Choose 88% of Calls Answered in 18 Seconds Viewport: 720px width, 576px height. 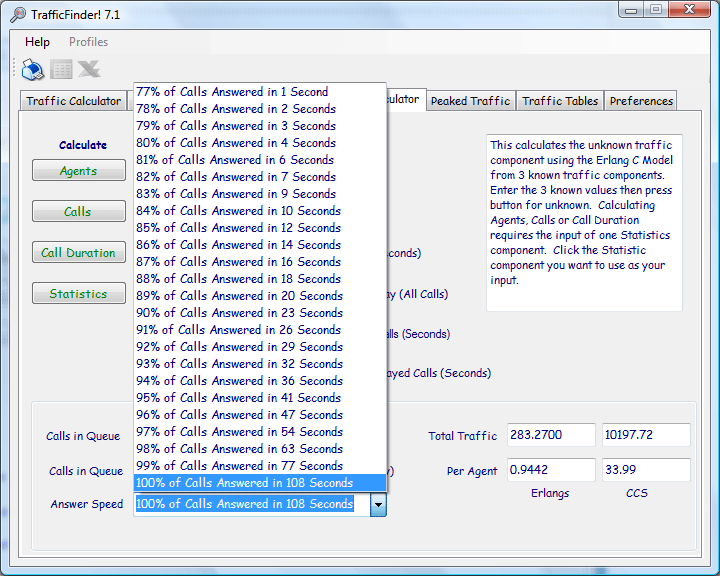click(260, 279)
